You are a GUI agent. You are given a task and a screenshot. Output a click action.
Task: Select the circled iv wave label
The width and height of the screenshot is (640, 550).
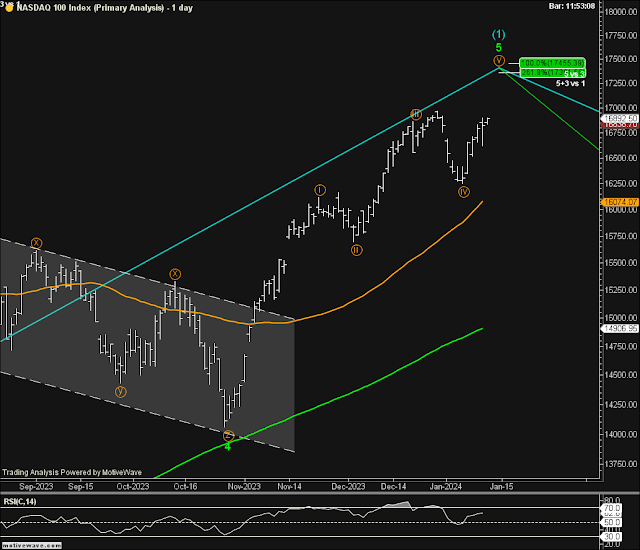[464, 192]
